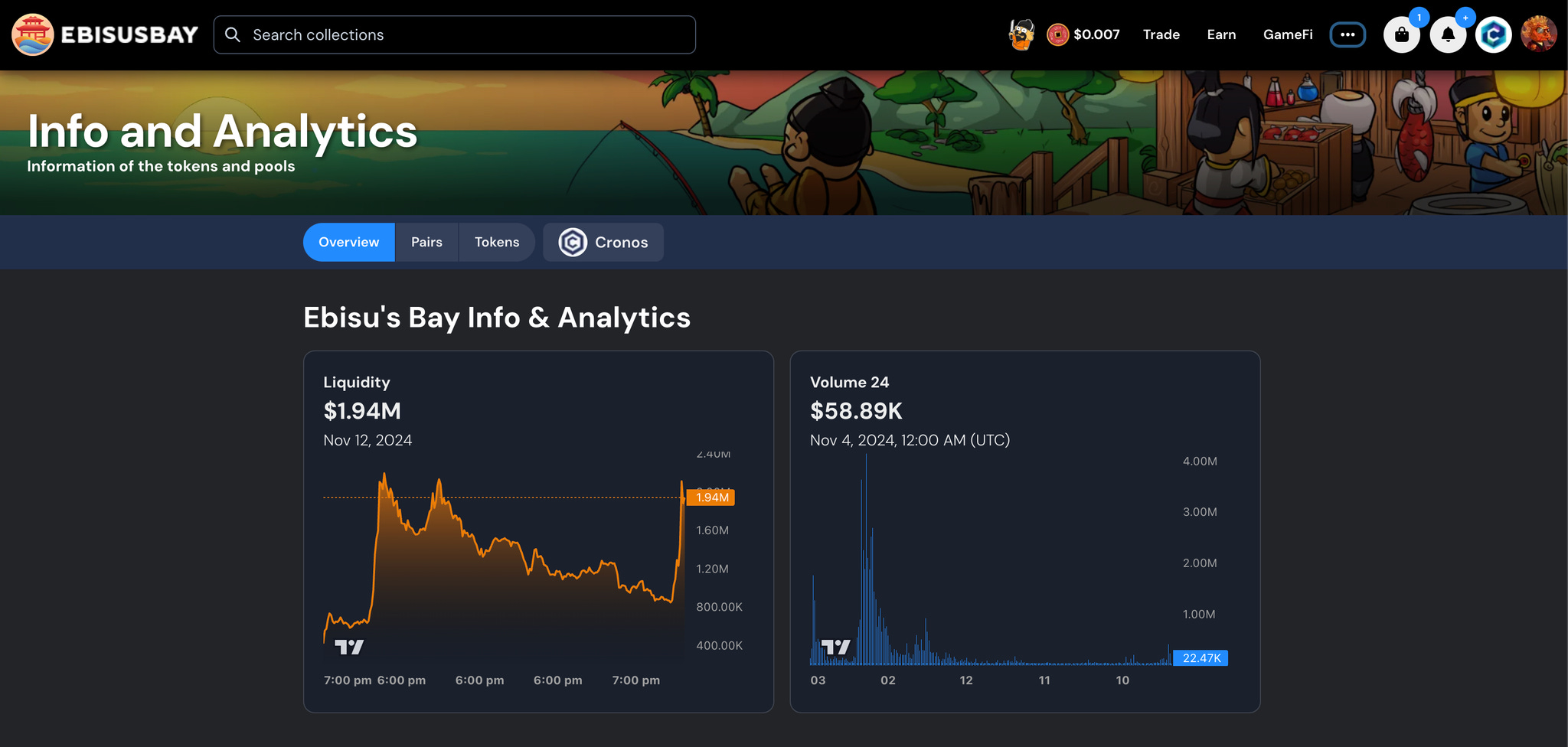This screenshot has height=747, width=1568.
Task: Click the Ebisu's Bay logo icon
Action: coord(32,34)
